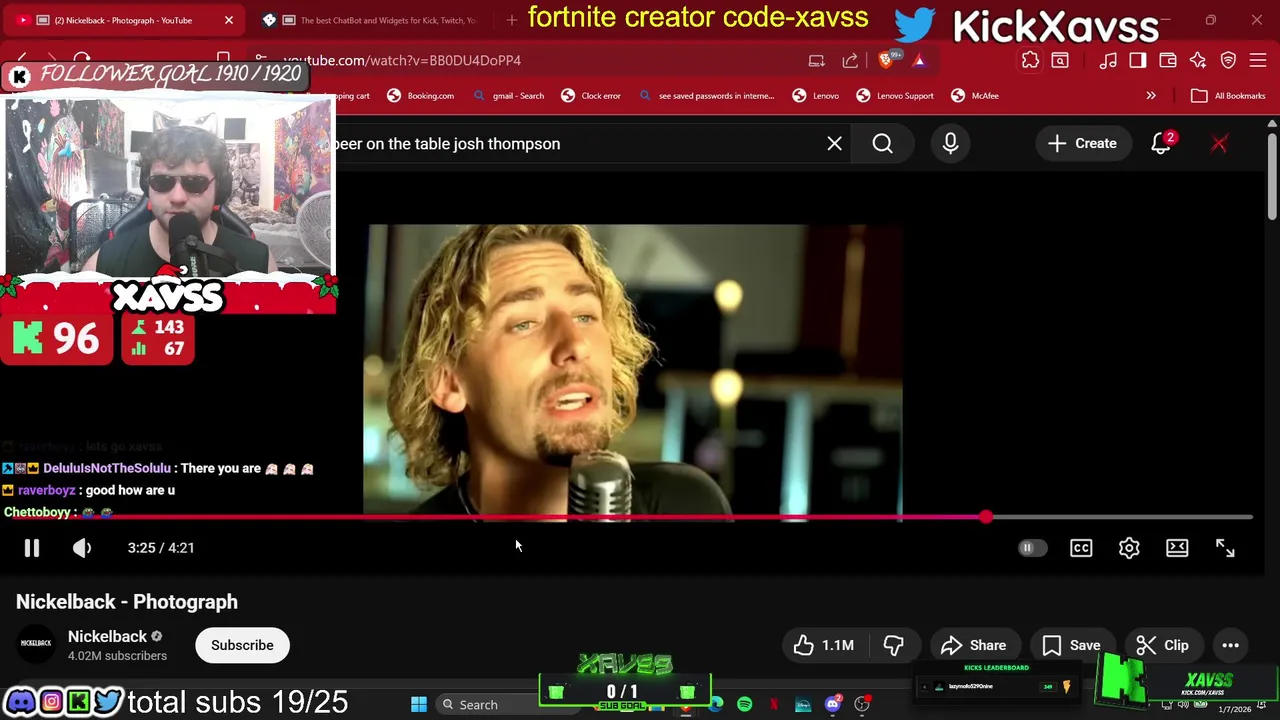The height and width of the screenshot is (720, 1280).
Task: Click the page vertical scrollbar
Action: tap(1271, 176)
